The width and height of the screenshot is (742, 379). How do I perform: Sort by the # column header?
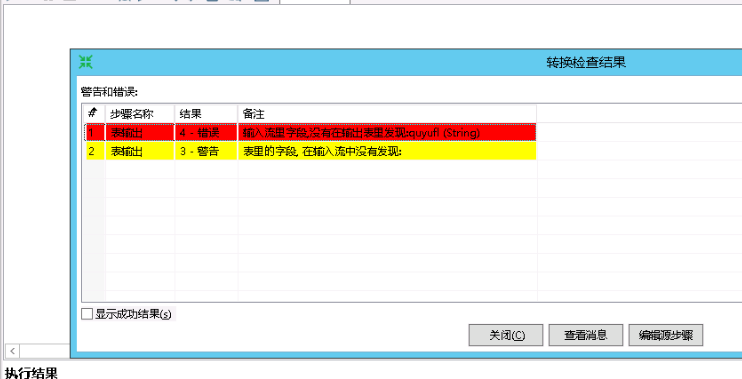tap(94, 114)
